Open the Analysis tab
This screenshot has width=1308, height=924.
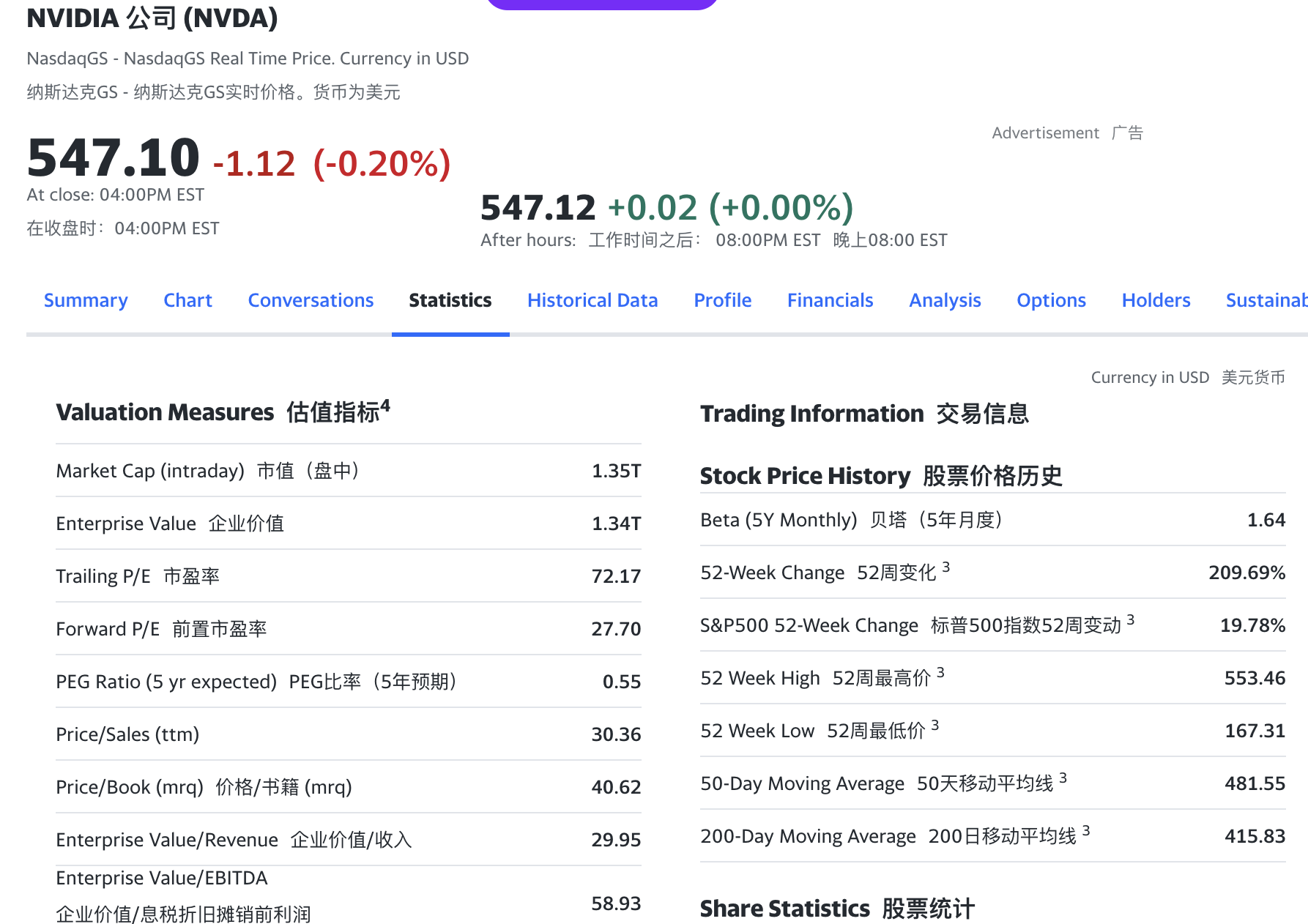(x=945, y=300)
